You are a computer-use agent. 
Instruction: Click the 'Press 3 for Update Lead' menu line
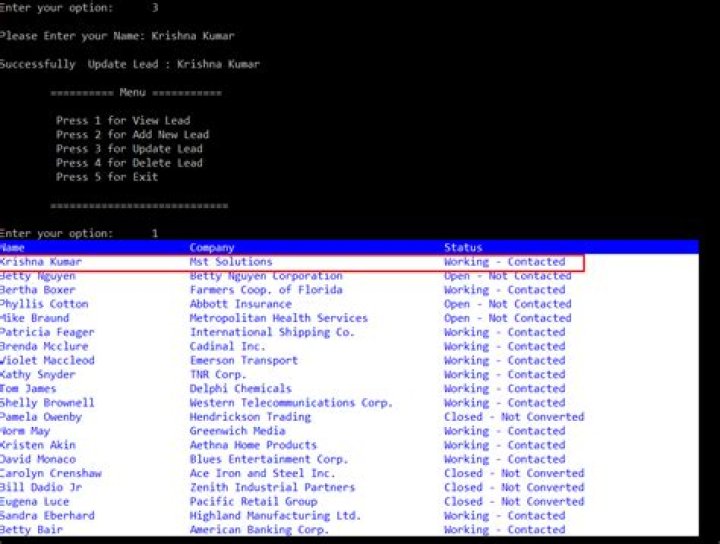coord(129,149)
